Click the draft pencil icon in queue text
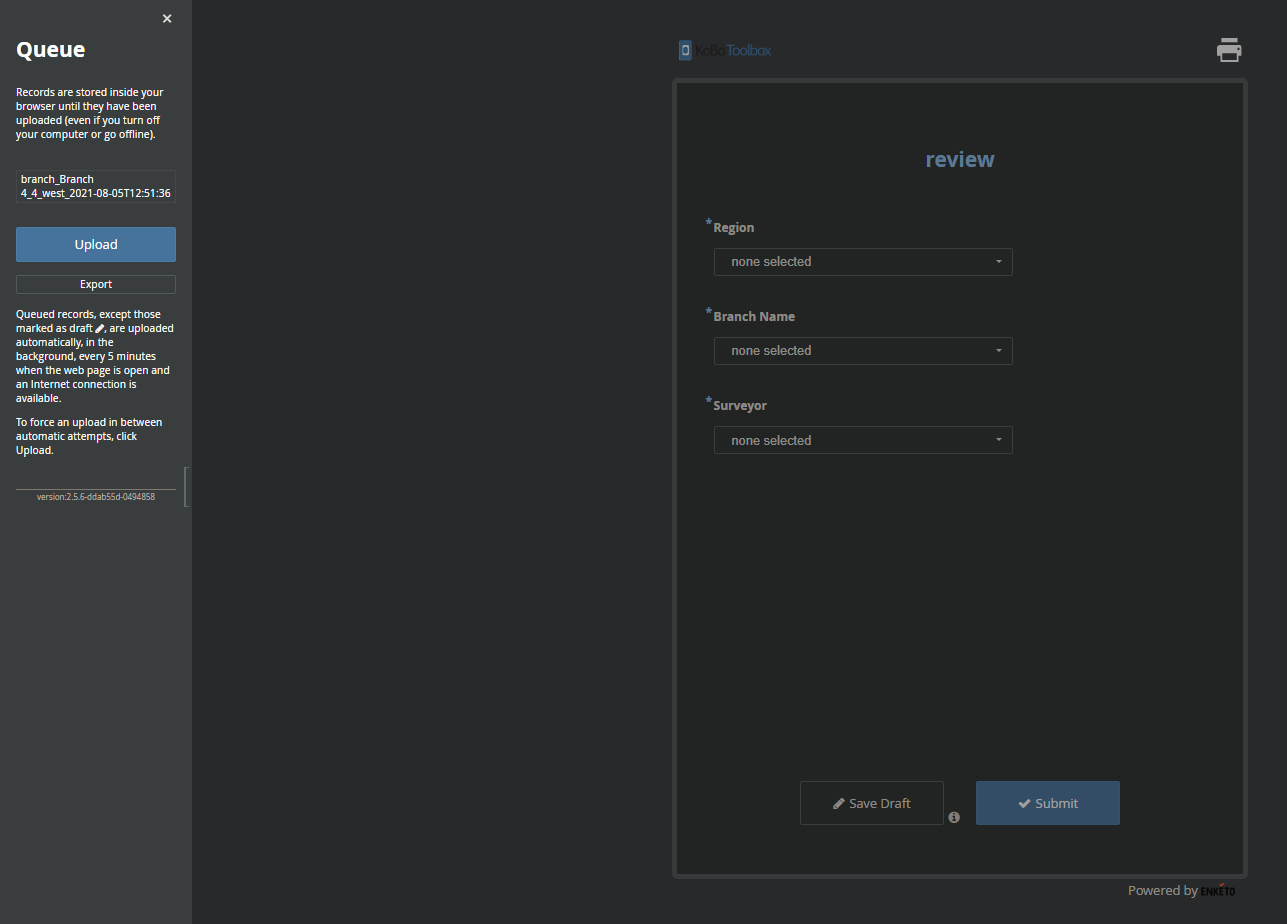Image resolution: width=1287 pixels, height=924 pixels. 100,329
